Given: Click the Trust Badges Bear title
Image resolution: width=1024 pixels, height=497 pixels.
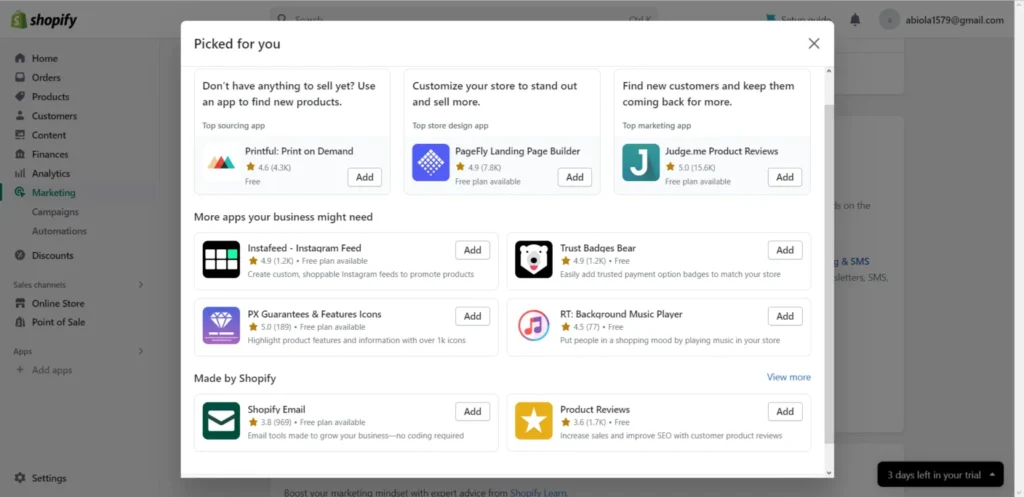Looking at the screenshot, I should [x=598, y=248].
